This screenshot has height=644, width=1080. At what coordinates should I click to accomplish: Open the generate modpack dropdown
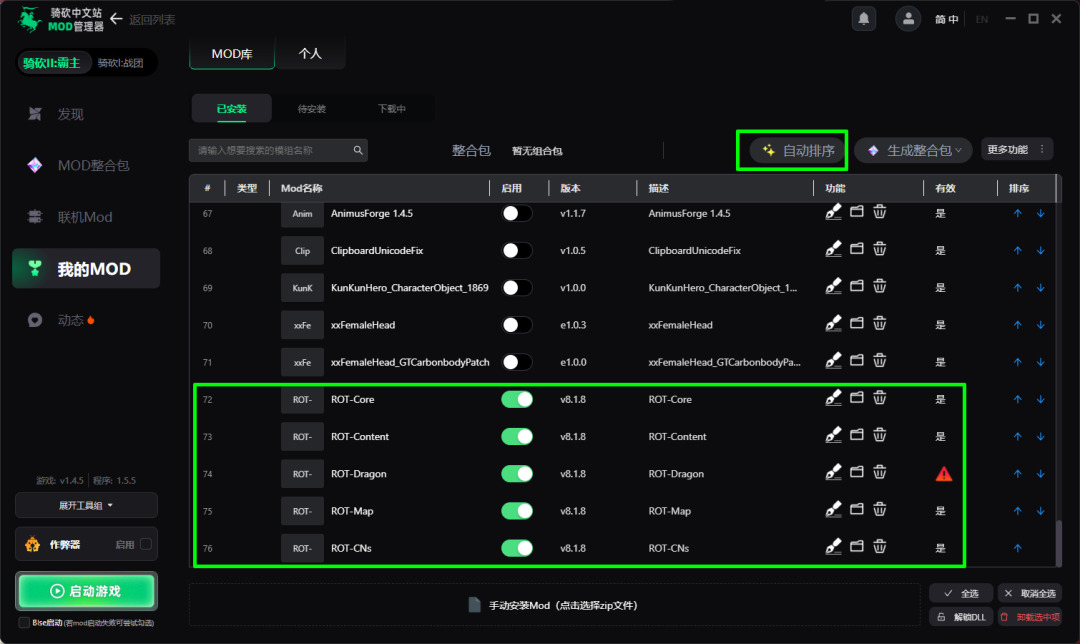(x=913, y=150)
